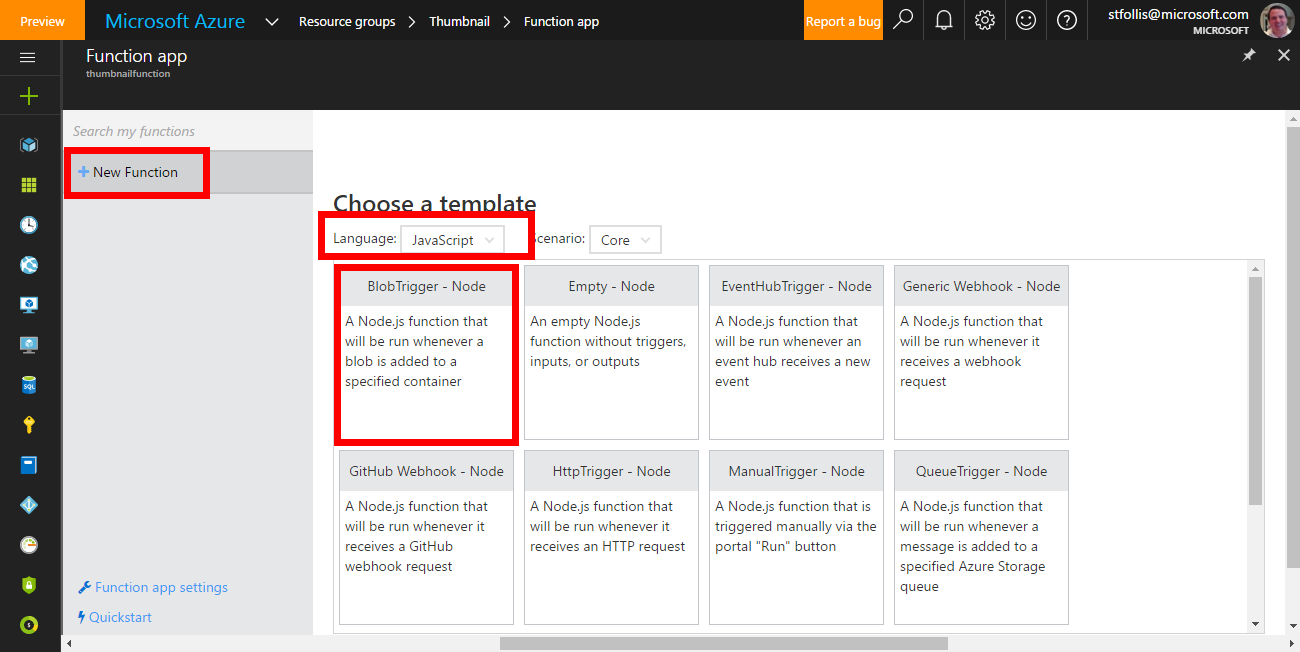
Task: Click the New Function button
Action: point(135,172)
